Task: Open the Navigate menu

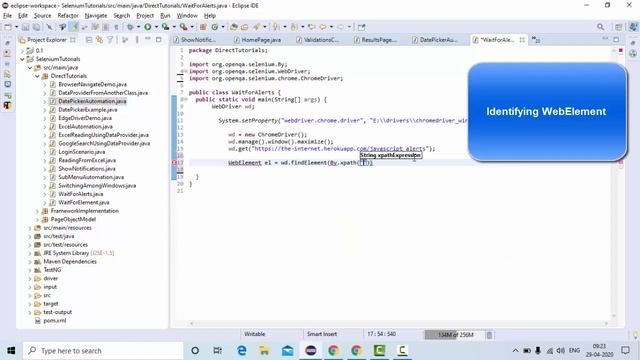Action: tap(96, 16)
